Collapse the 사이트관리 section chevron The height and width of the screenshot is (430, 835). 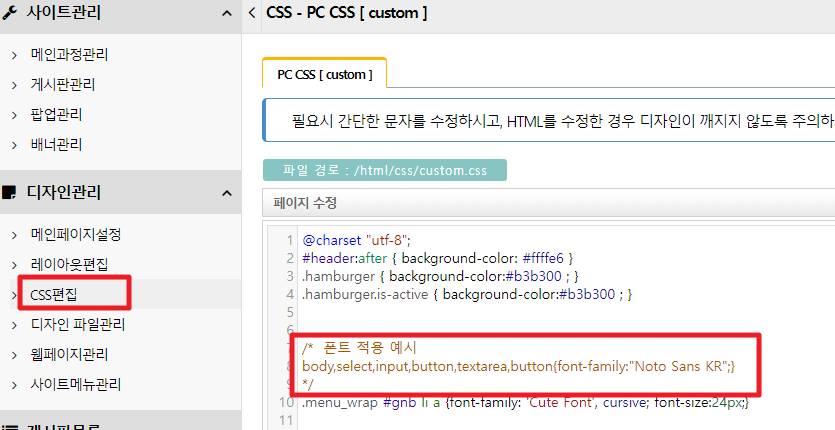(226, 13)
